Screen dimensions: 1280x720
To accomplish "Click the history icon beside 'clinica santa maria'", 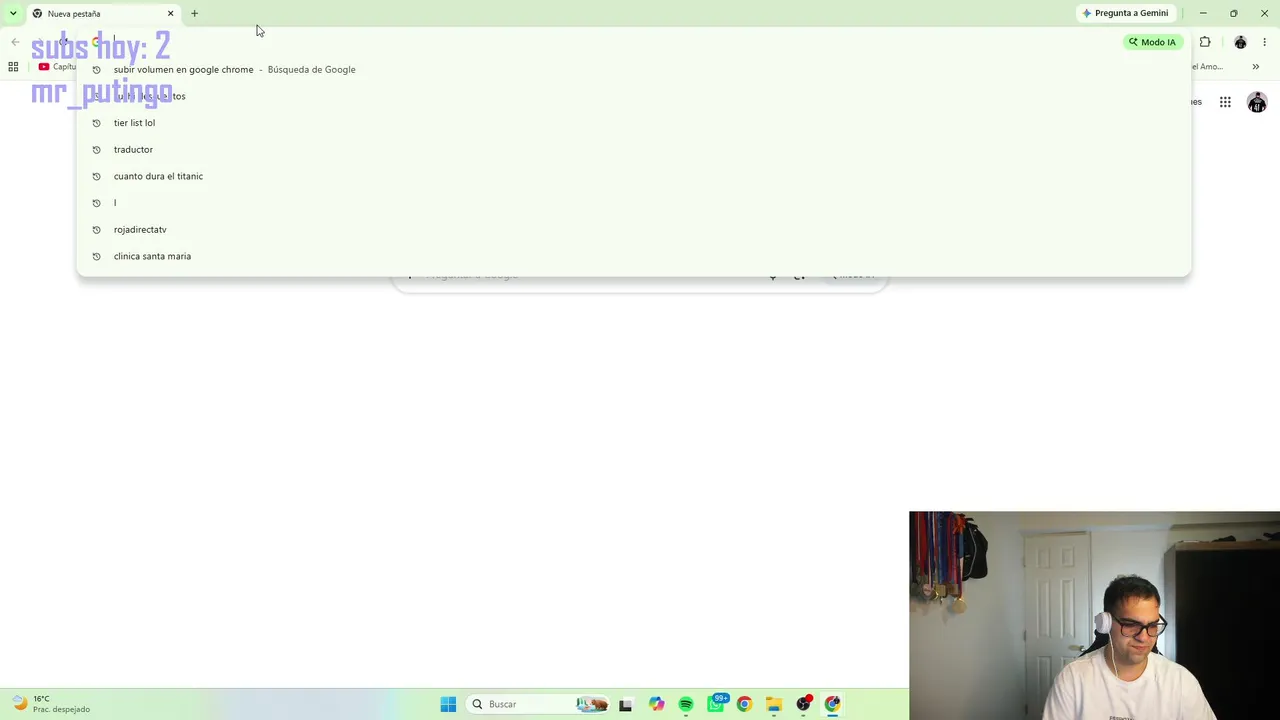I will [x=96, y=256].
